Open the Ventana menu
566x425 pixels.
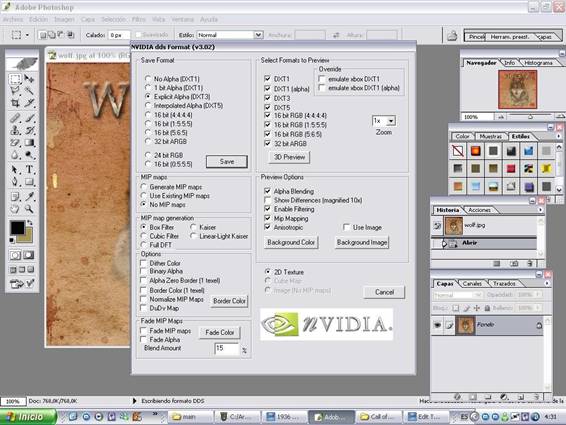tap(183, 19)
